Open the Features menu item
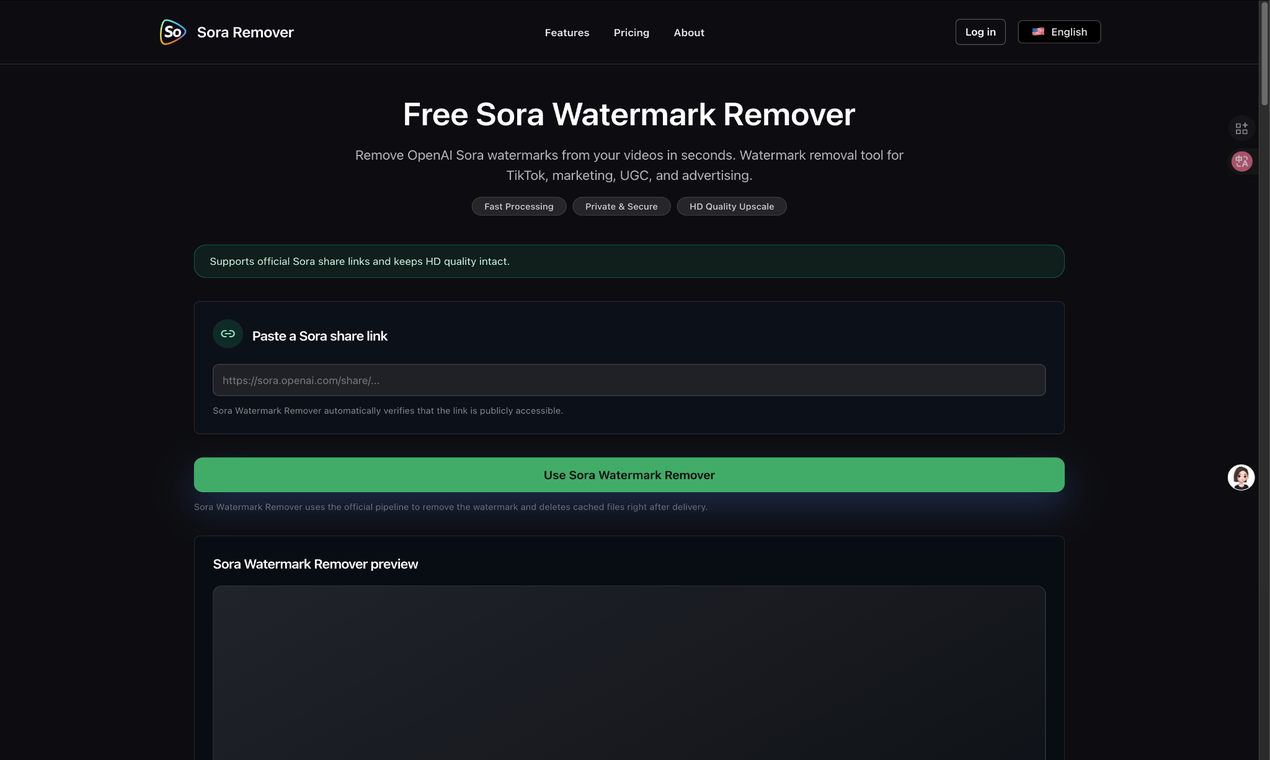Screen dimensions: 1270x760 coord(566,33)
